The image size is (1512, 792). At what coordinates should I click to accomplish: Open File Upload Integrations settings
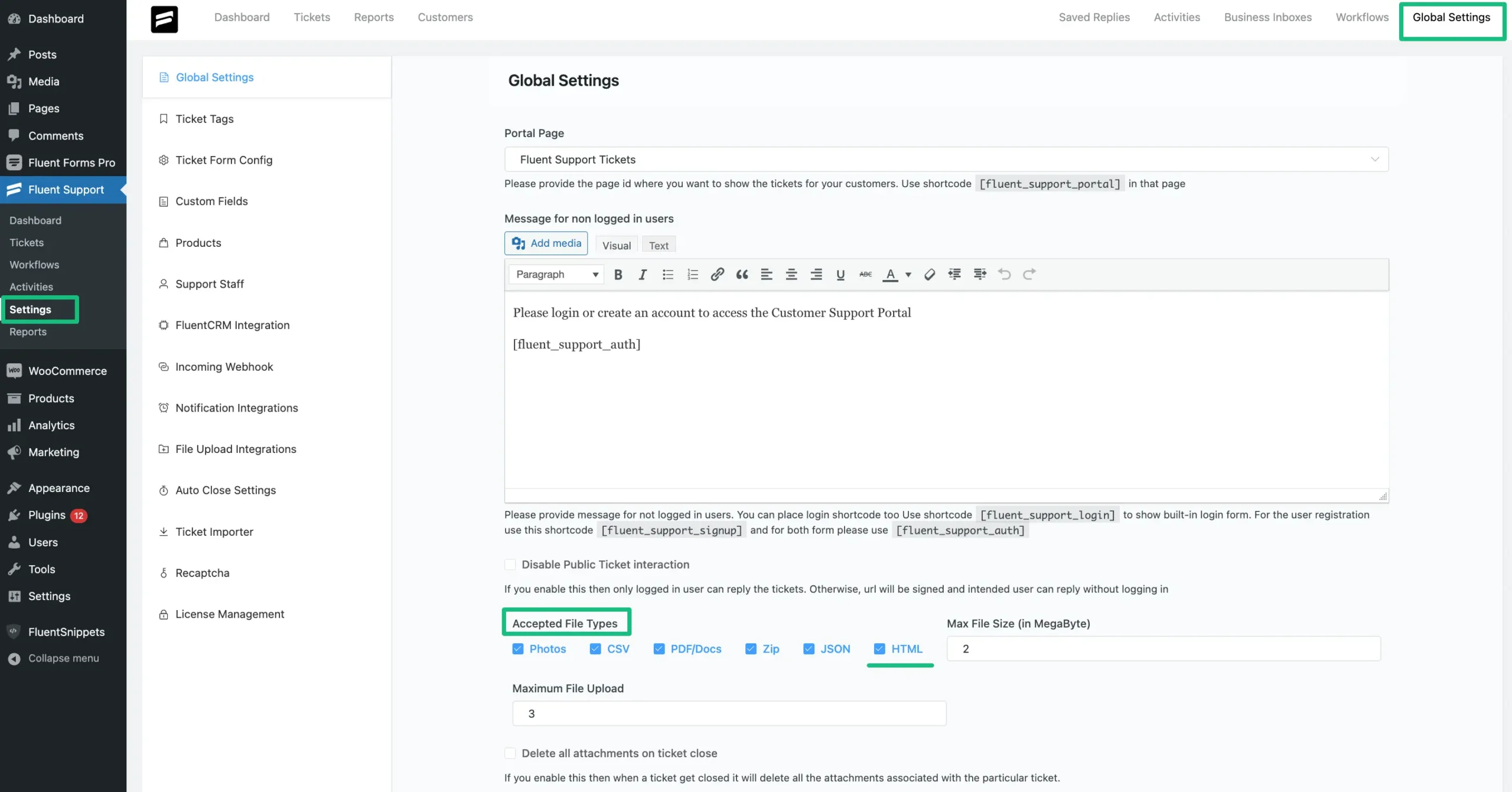[236, 449]
